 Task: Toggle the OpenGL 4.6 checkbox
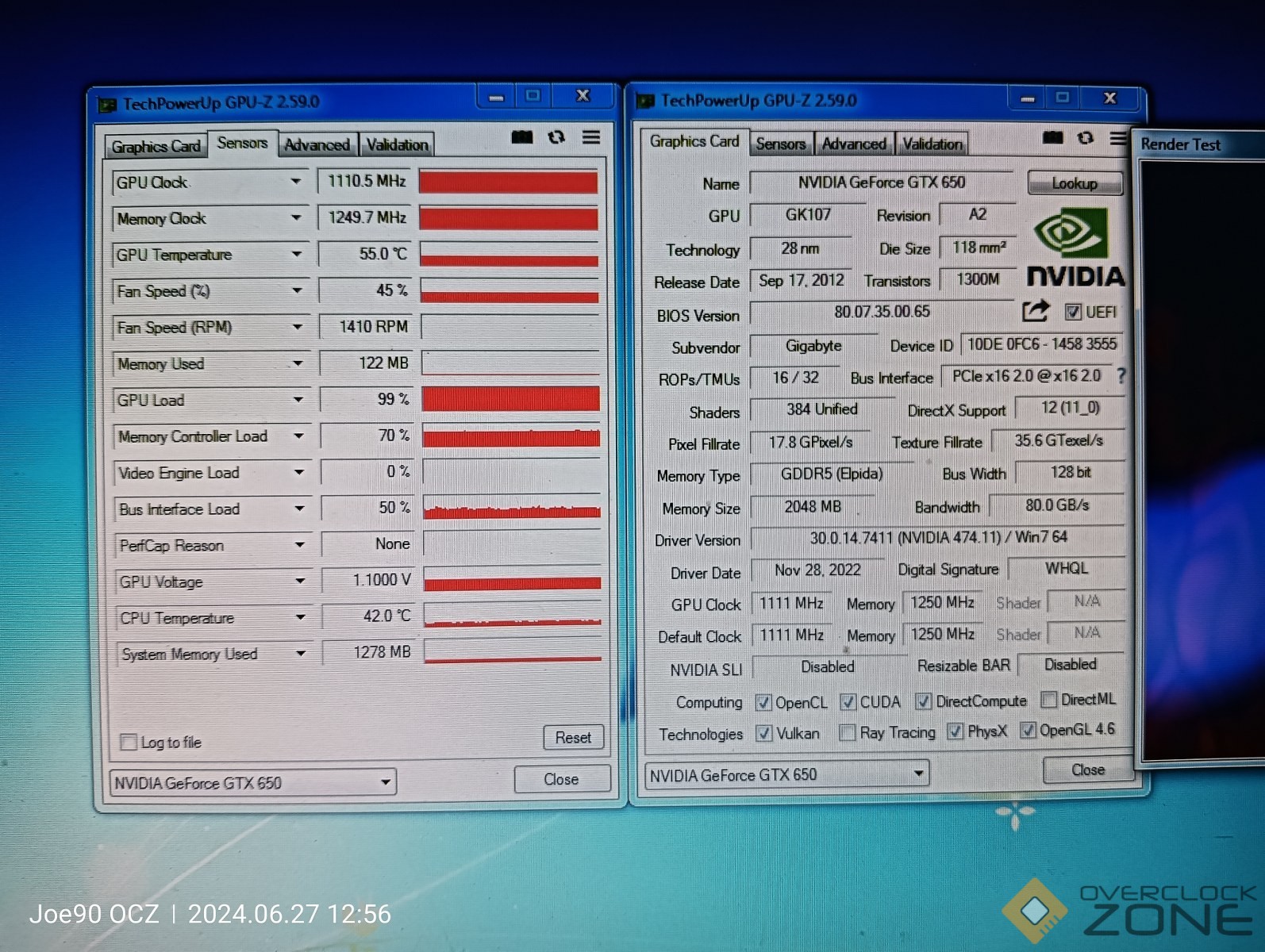tap(1028, 730)
